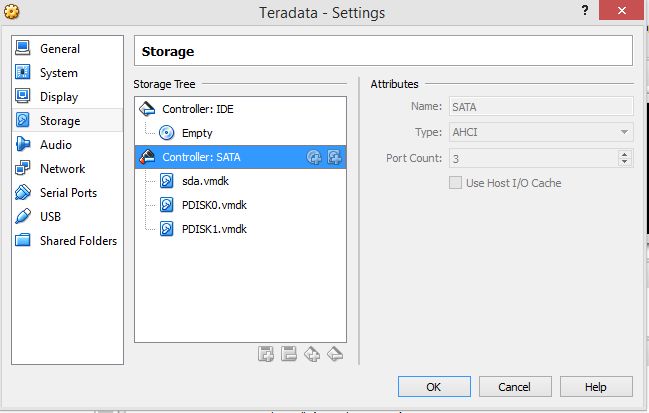Click the hard disk icon beside PDISK0.vmdk
This screenshot has height=413, width=649.
point(166,205)
